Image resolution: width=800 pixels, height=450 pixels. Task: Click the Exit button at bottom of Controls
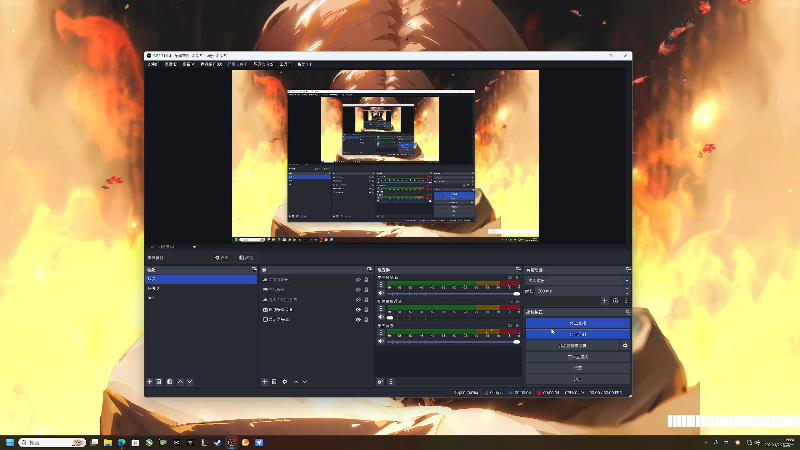point(578,379)
